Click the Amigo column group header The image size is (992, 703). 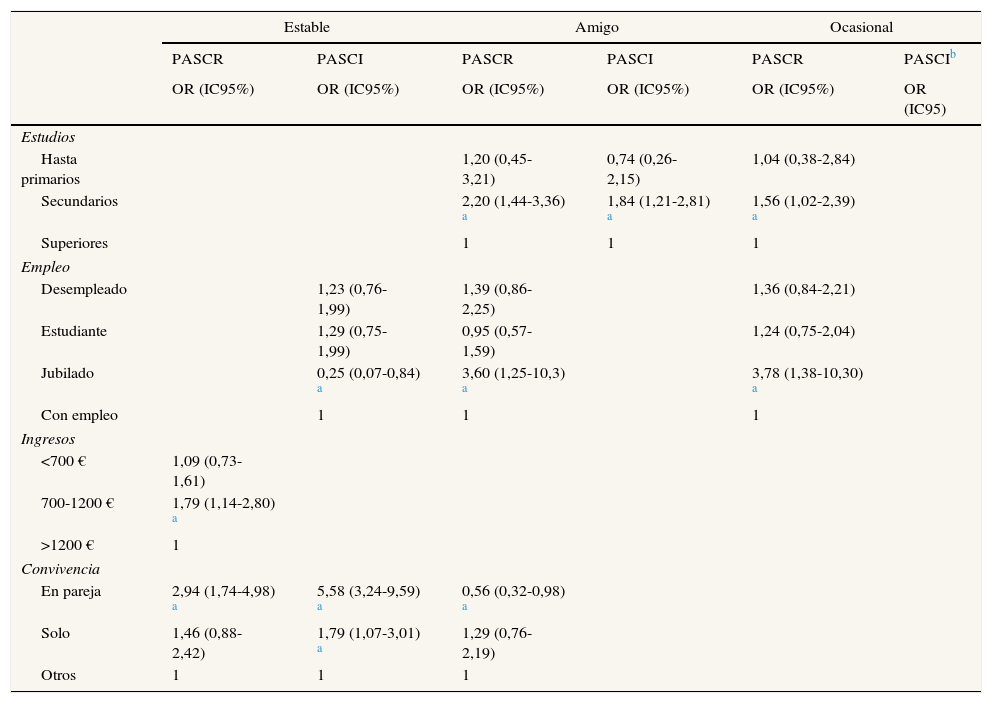click(596, 28)
